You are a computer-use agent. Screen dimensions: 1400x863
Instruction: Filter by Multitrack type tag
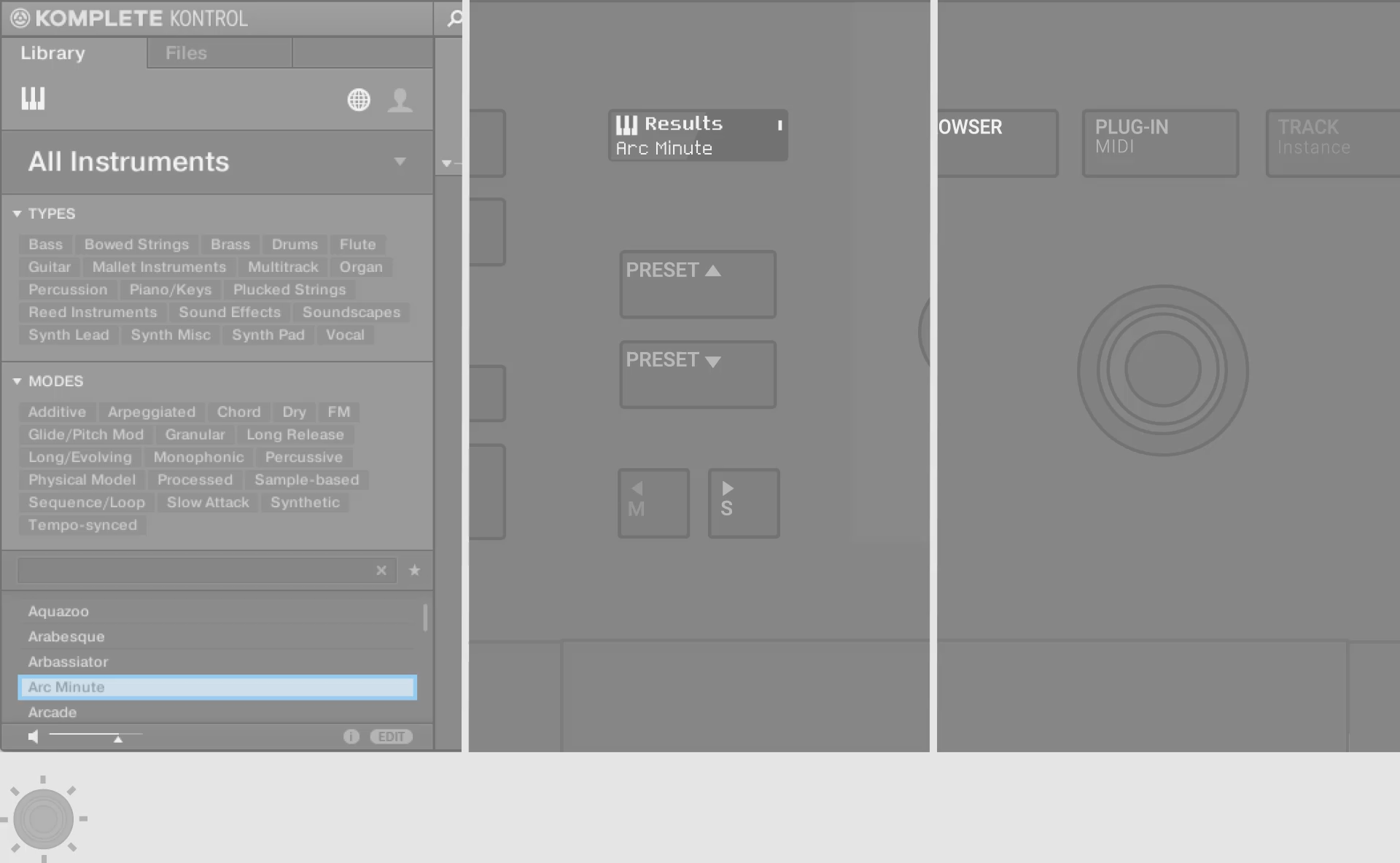pyautogui.click(x=283, y=267)
